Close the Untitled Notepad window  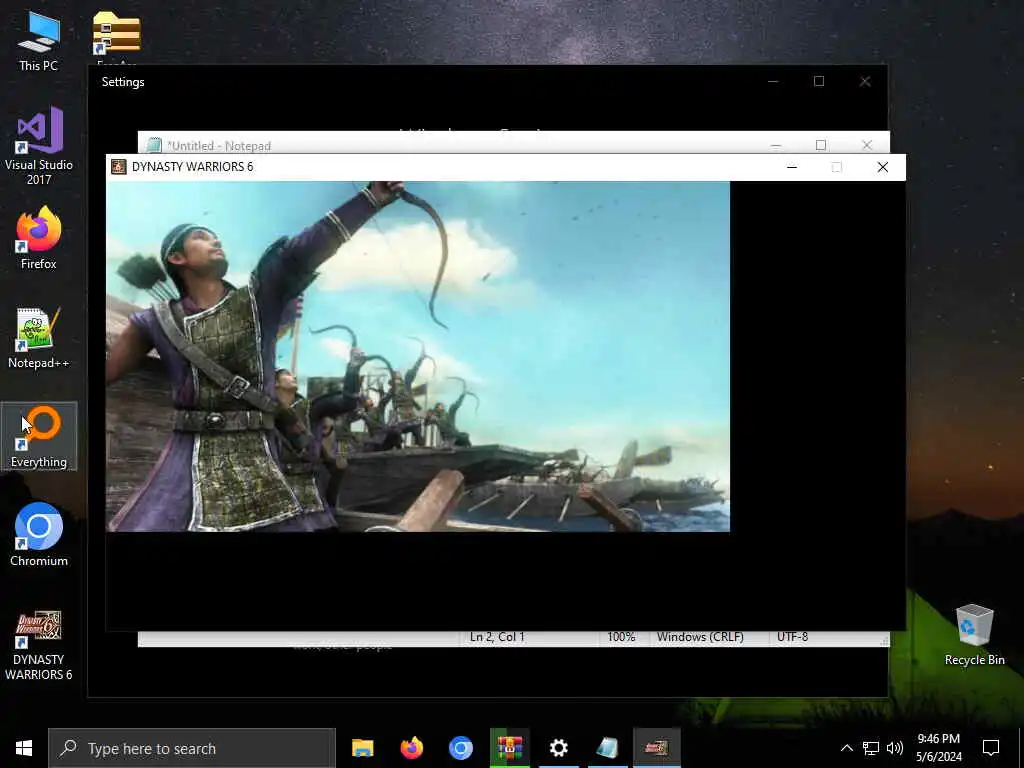867,144
